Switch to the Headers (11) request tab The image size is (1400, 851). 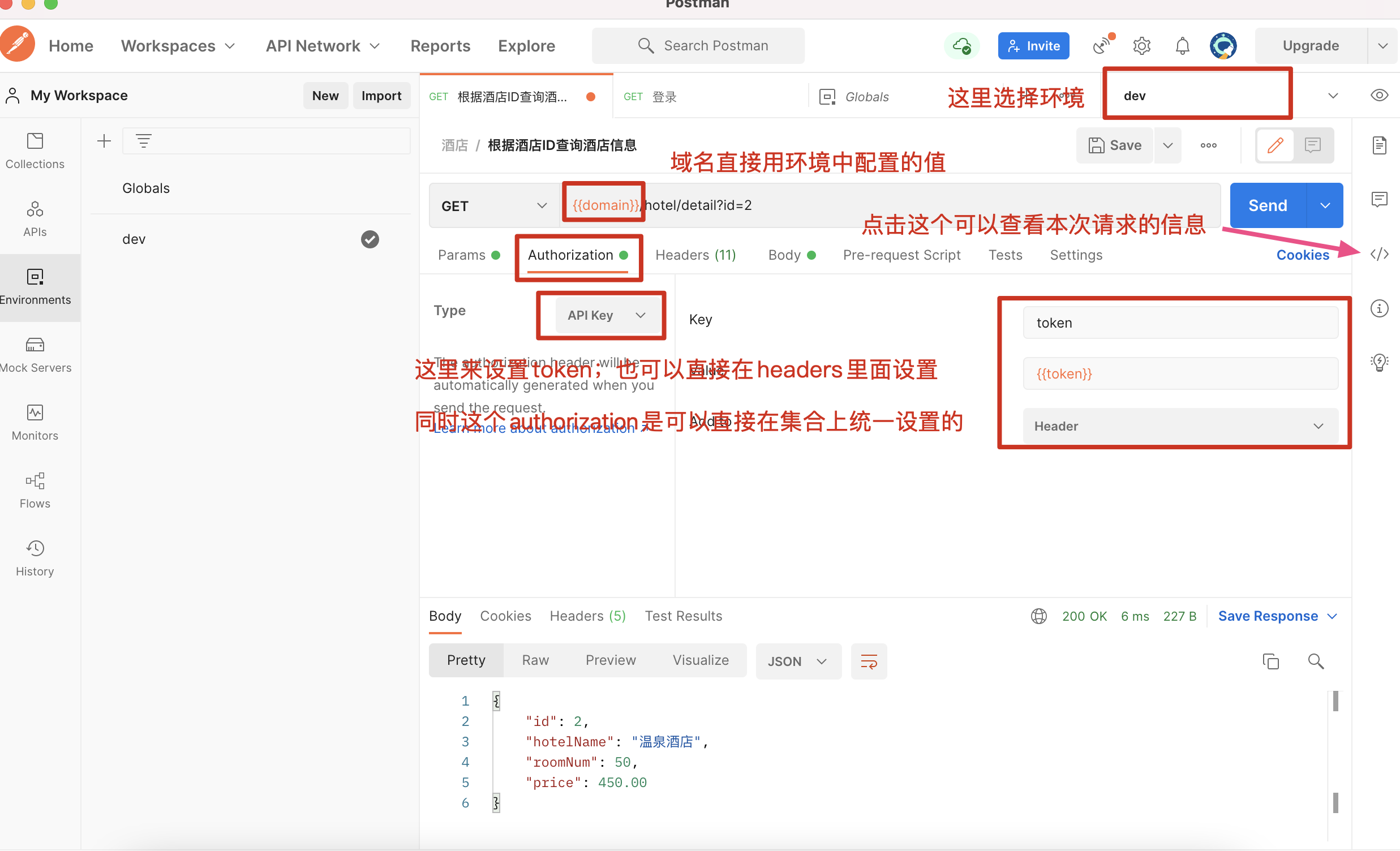point(695,255)
